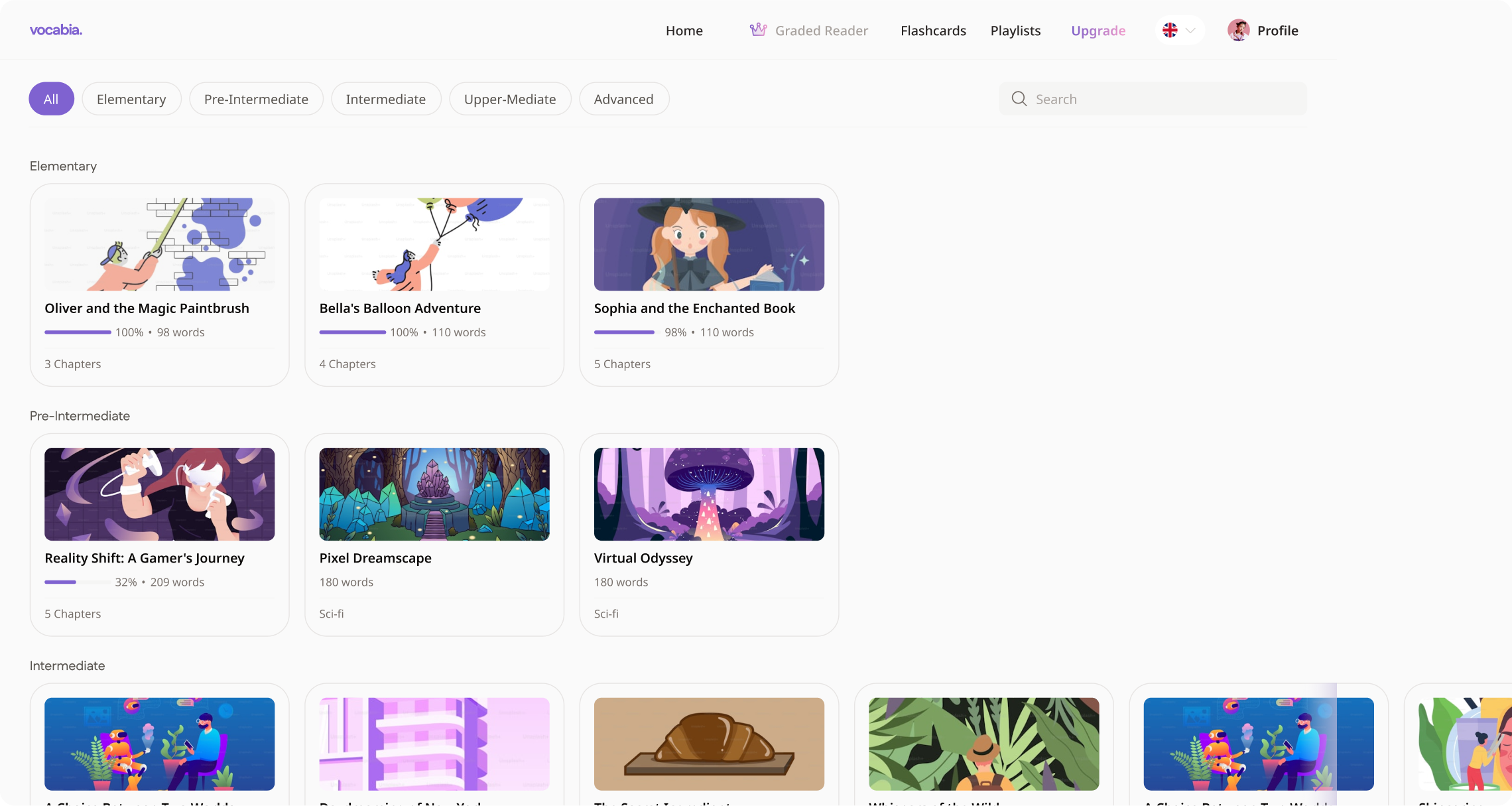The image size is (1512, 806).
Task: Click the magnifier search icon
Action: click(1019, 99)
